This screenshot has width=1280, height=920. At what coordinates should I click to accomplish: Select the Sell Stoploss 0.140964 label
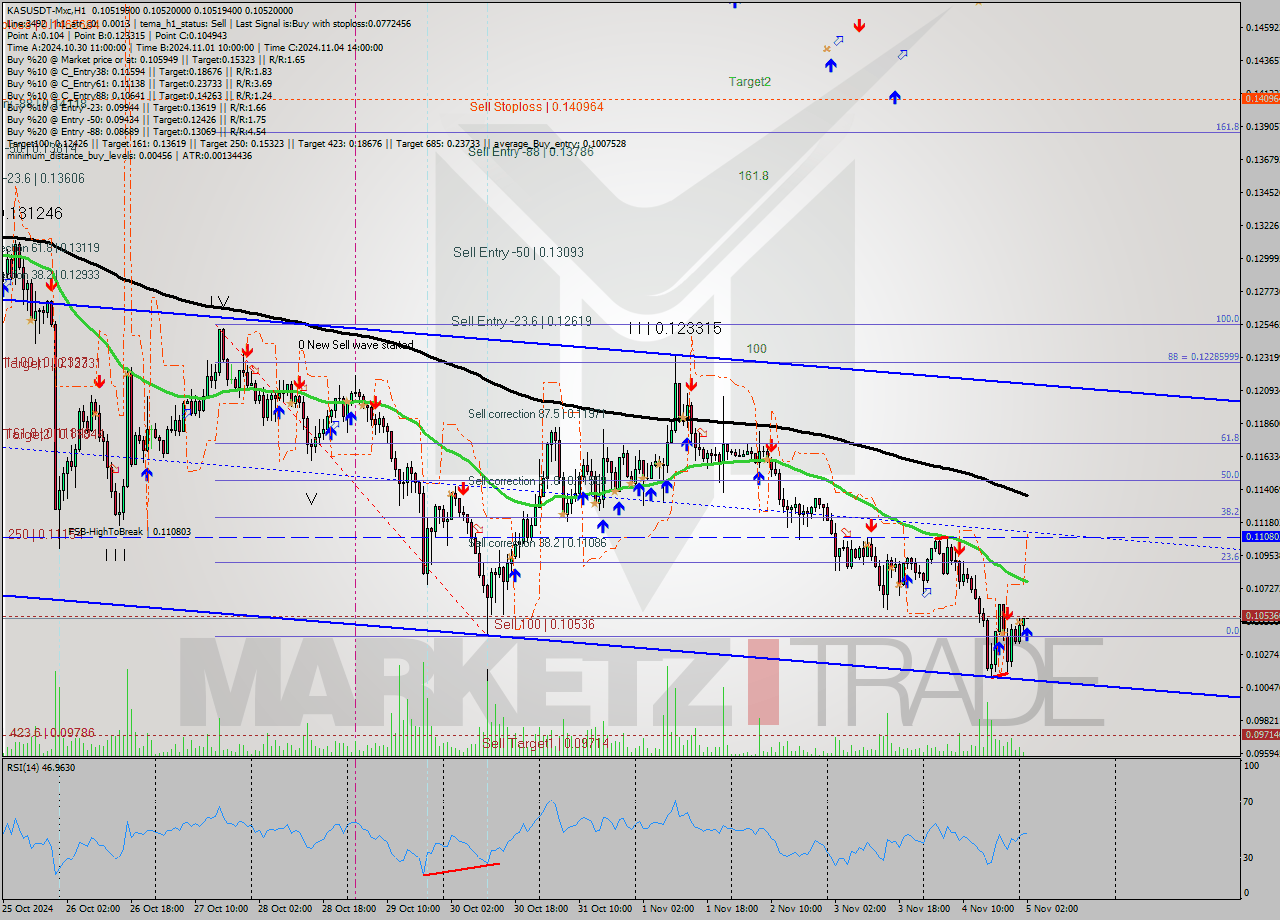tap(537, 106)
